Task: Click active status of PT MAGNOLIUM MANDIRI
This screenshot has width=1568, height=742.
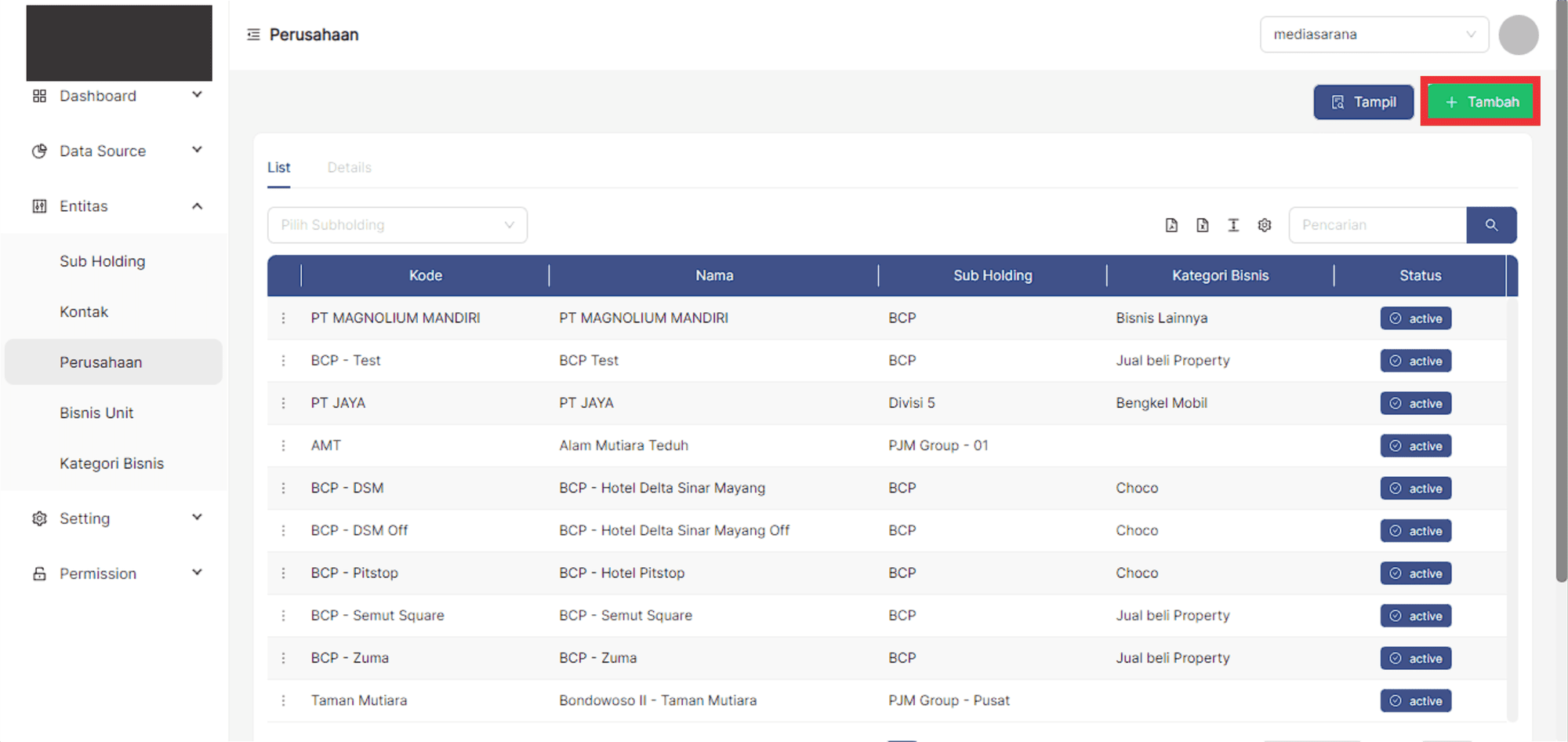Action: pyautogui.click(x=1416, y=318)
